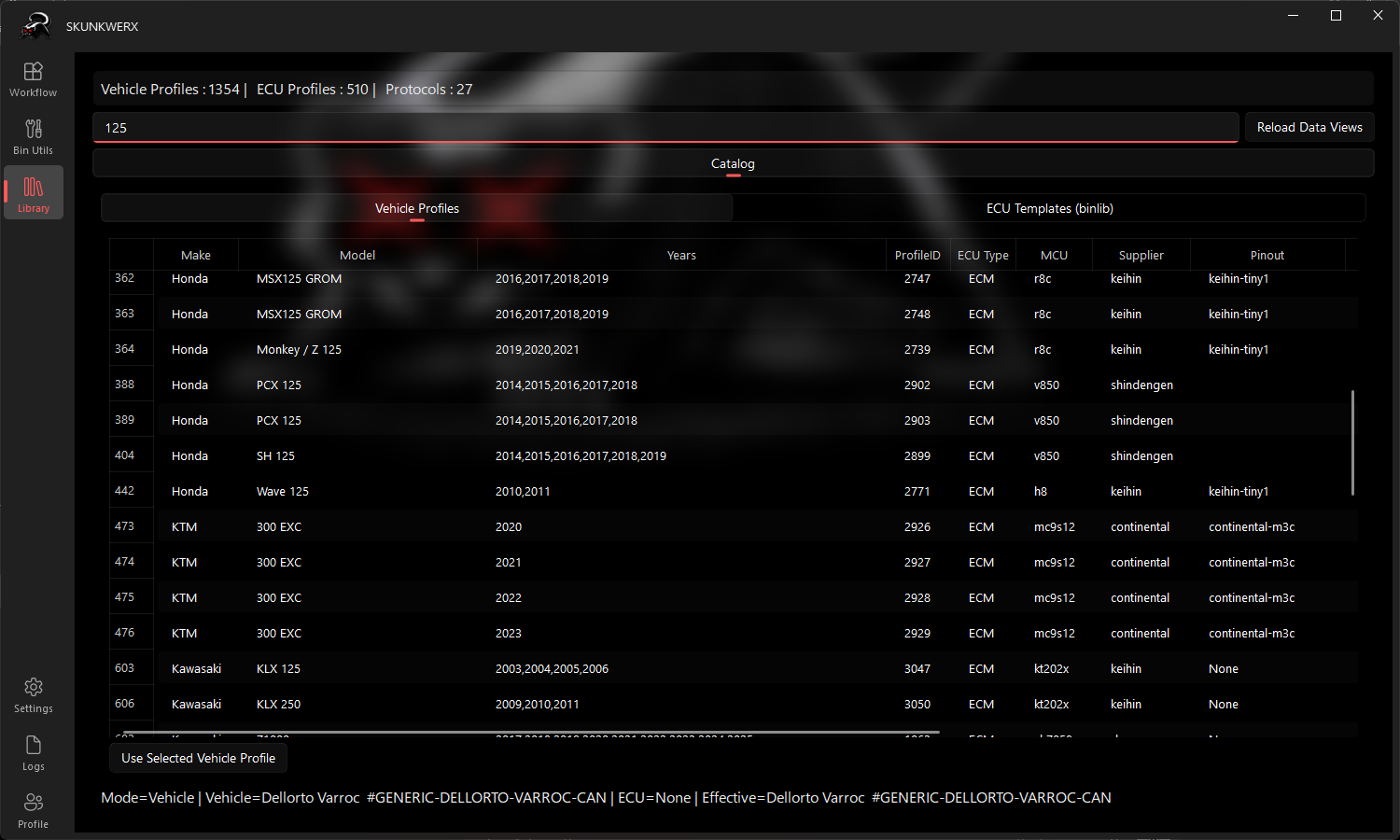
Task: Click the horizontal scrollbar under the table
Action: tap(531, 733)
